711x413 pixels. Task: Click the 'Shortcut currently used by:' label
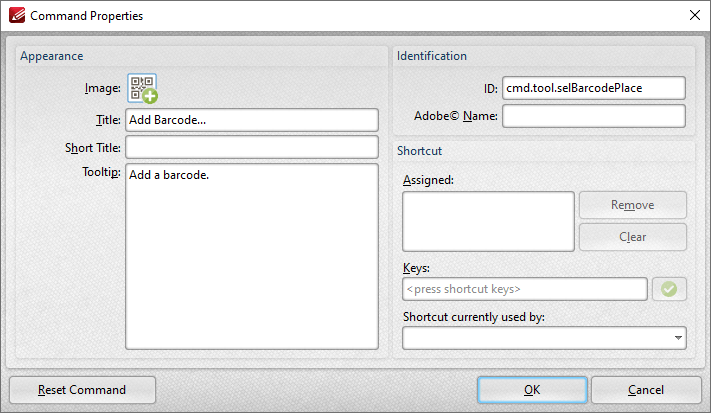(x=474, y=317)
